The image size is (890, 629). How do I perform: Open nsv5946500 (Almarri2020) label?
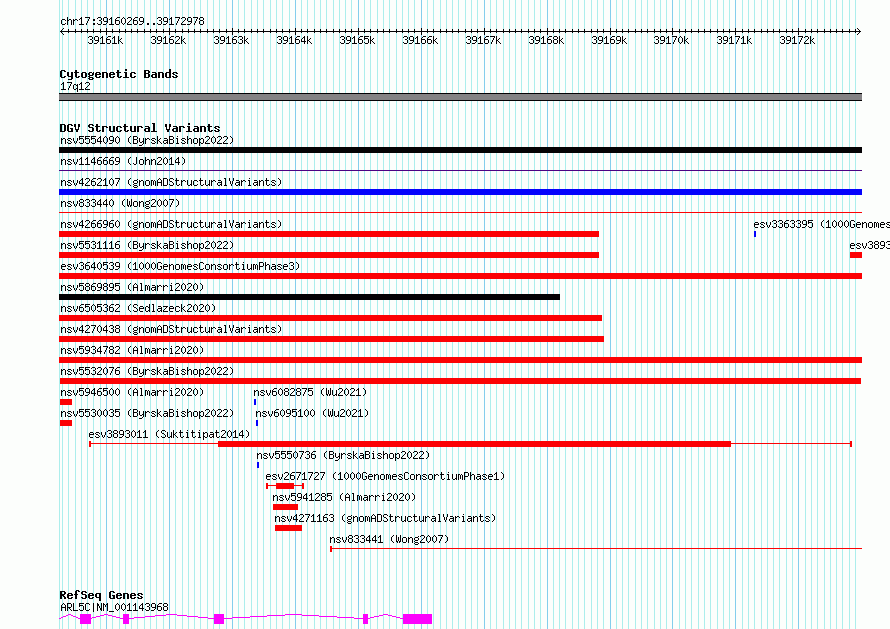coord(132,392)
